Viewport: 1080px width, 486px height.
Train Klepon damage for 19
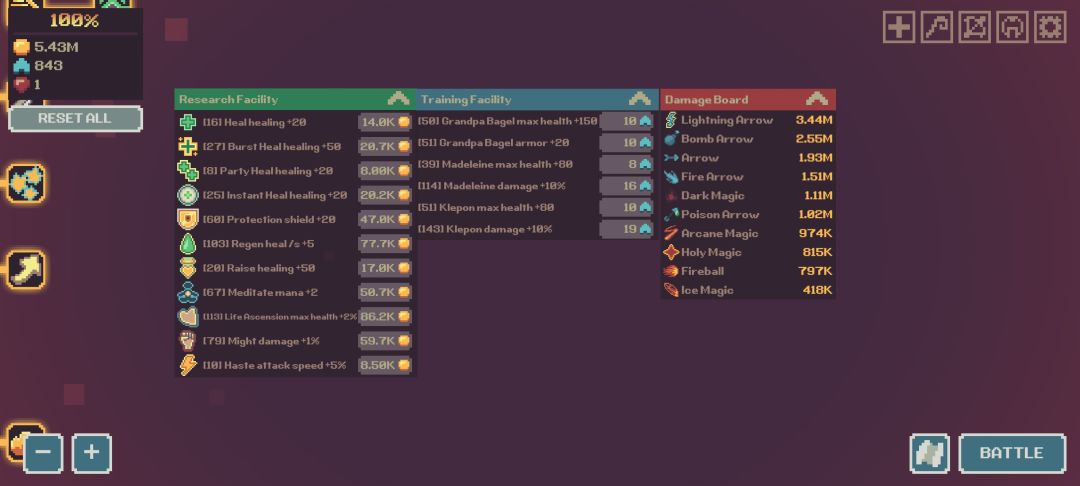(x=627, y=229)
